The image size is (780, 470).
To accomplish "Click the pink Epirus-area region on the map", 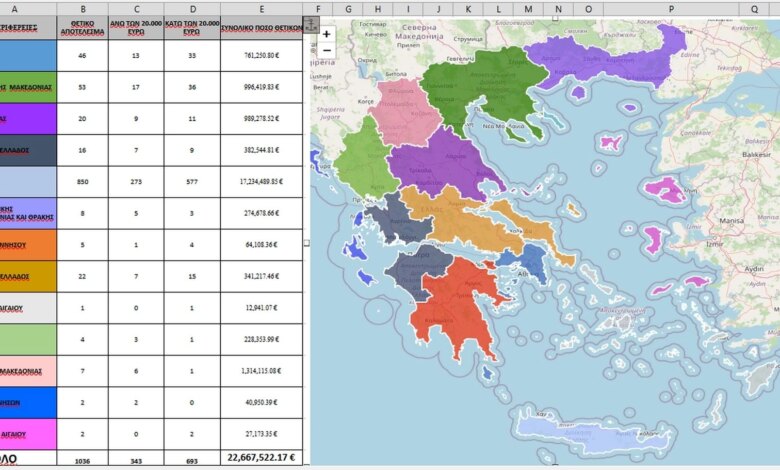I will click(403, 112).
